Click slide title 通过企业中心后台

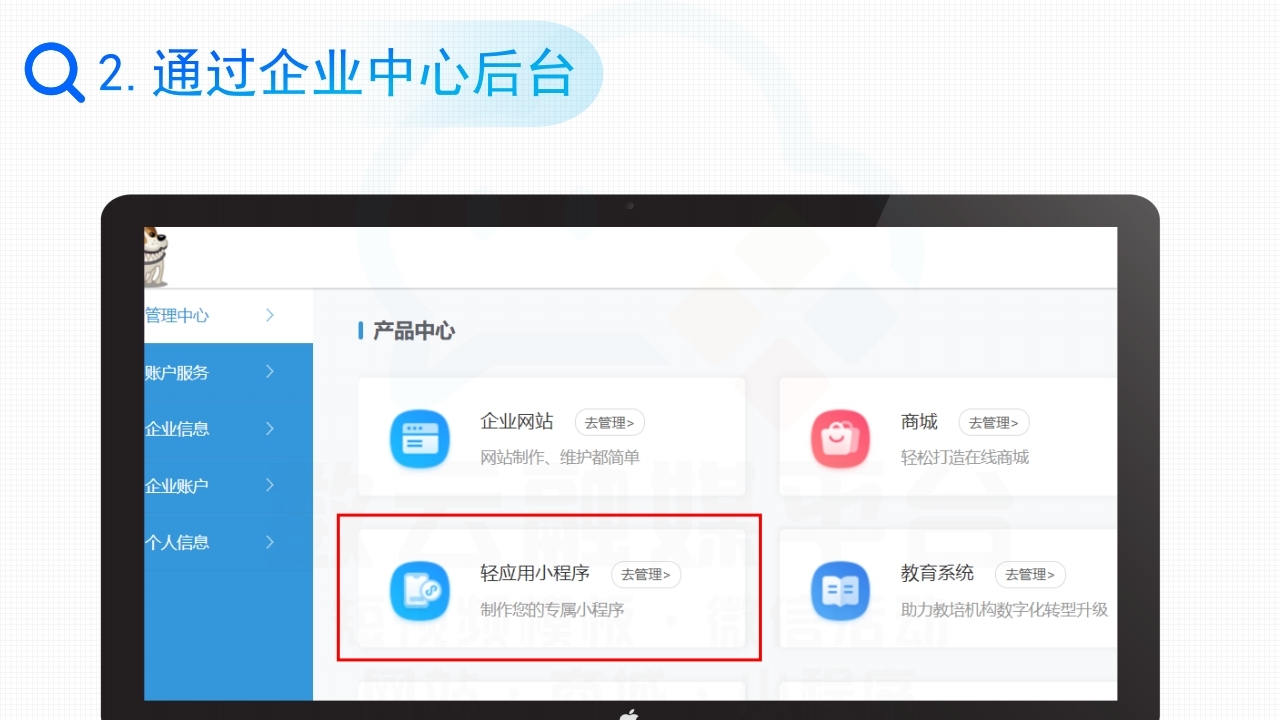(x=364, y=74)
